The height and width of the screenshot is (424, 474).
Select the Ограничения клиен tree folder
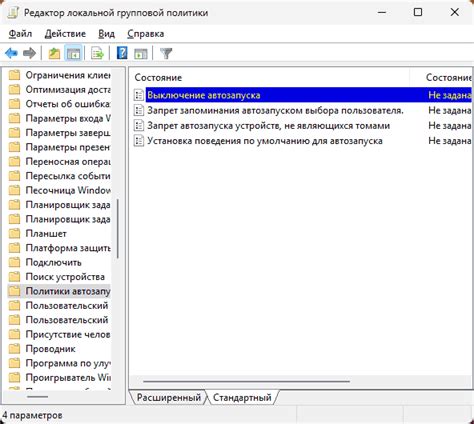pos(68,75)
